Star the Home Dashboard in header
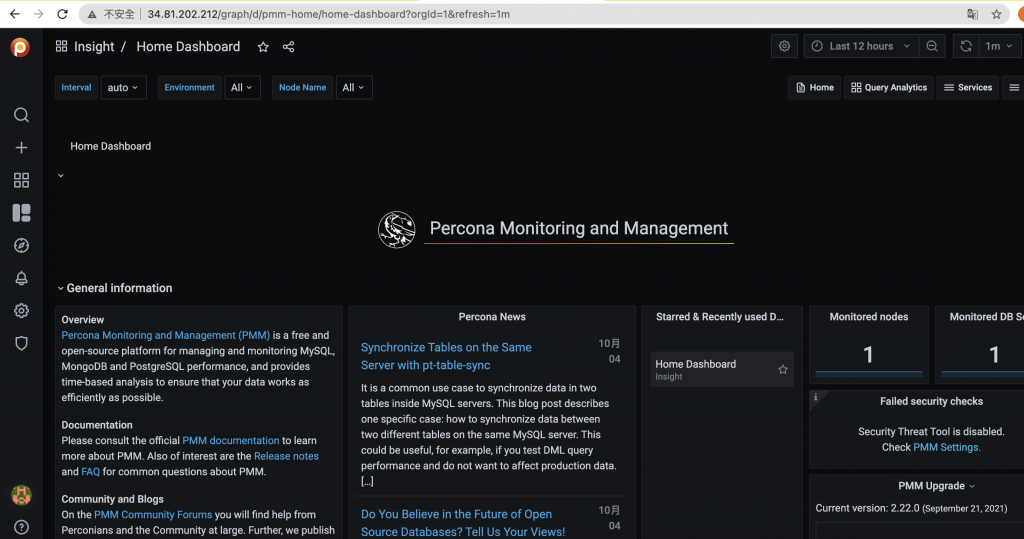This screenshot has height=539, width=1024. click(263, 47)
